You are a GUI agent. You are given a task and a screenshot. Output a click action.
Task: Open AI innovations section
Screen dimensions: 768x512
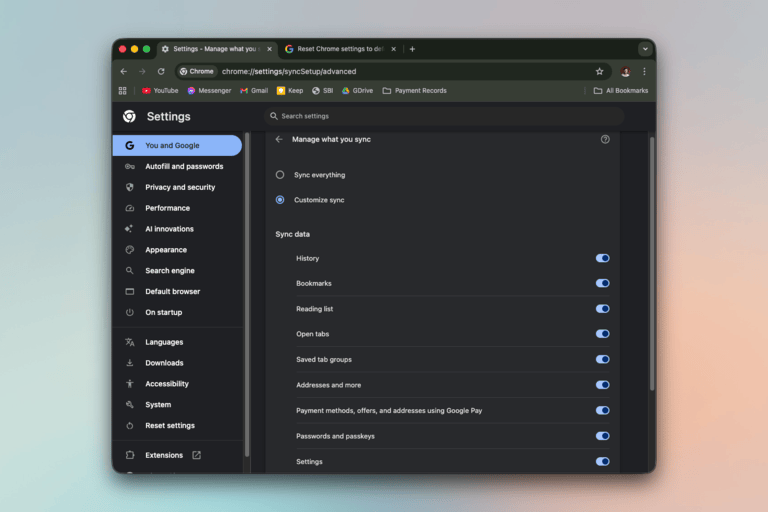click(x=177, y=229)
